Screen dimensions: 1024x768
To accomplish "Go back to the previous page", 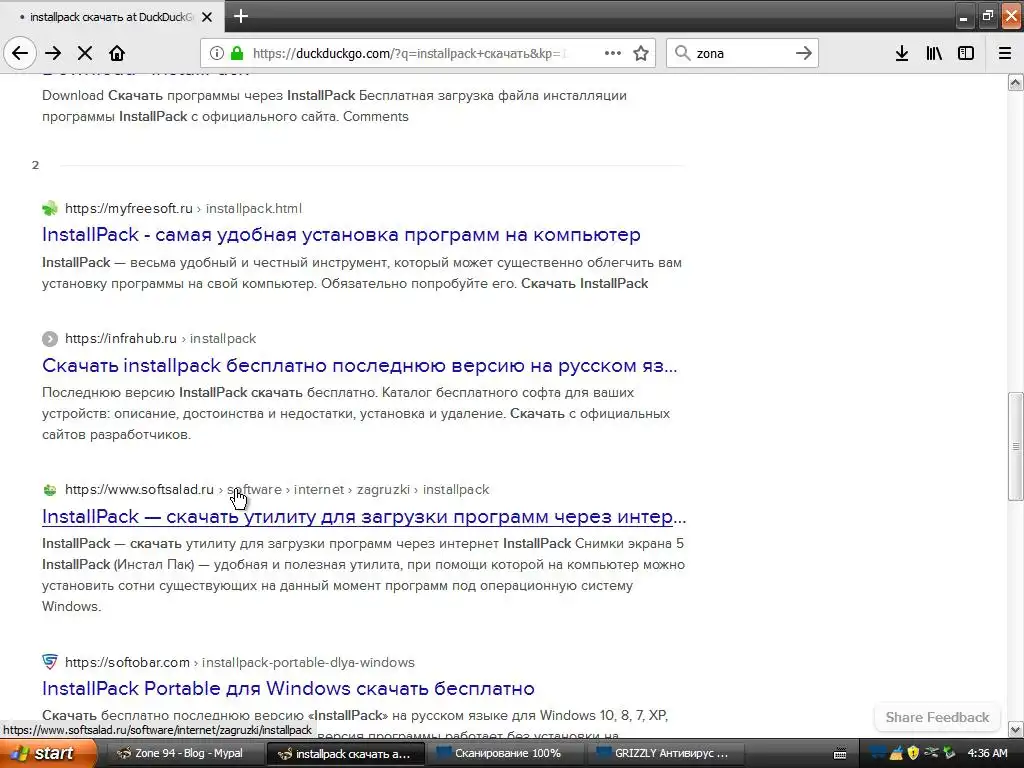I will point(20,54).
